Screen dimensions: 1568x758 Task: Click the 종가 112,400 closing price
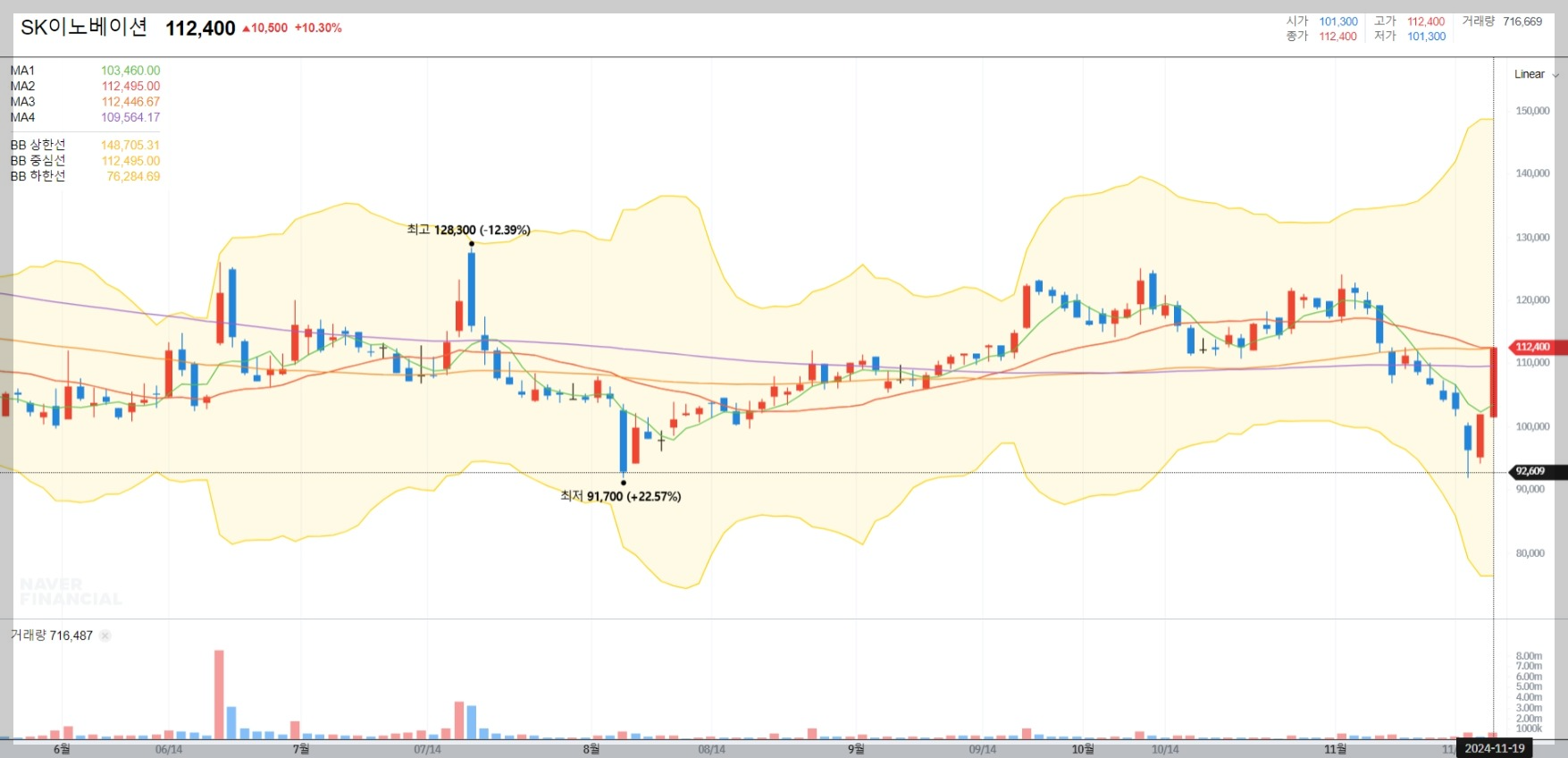pyautogui.click(x=1321, y=37)
